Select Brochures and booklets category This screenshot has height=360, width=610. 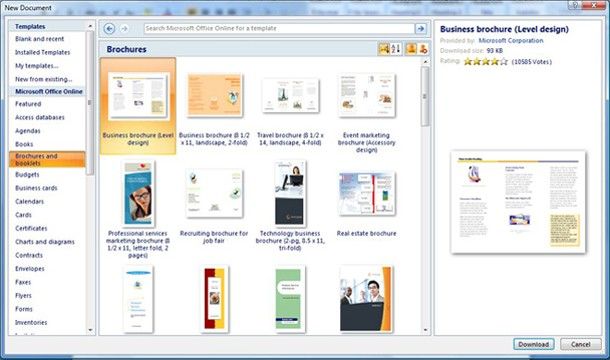[x=47, y=159]
